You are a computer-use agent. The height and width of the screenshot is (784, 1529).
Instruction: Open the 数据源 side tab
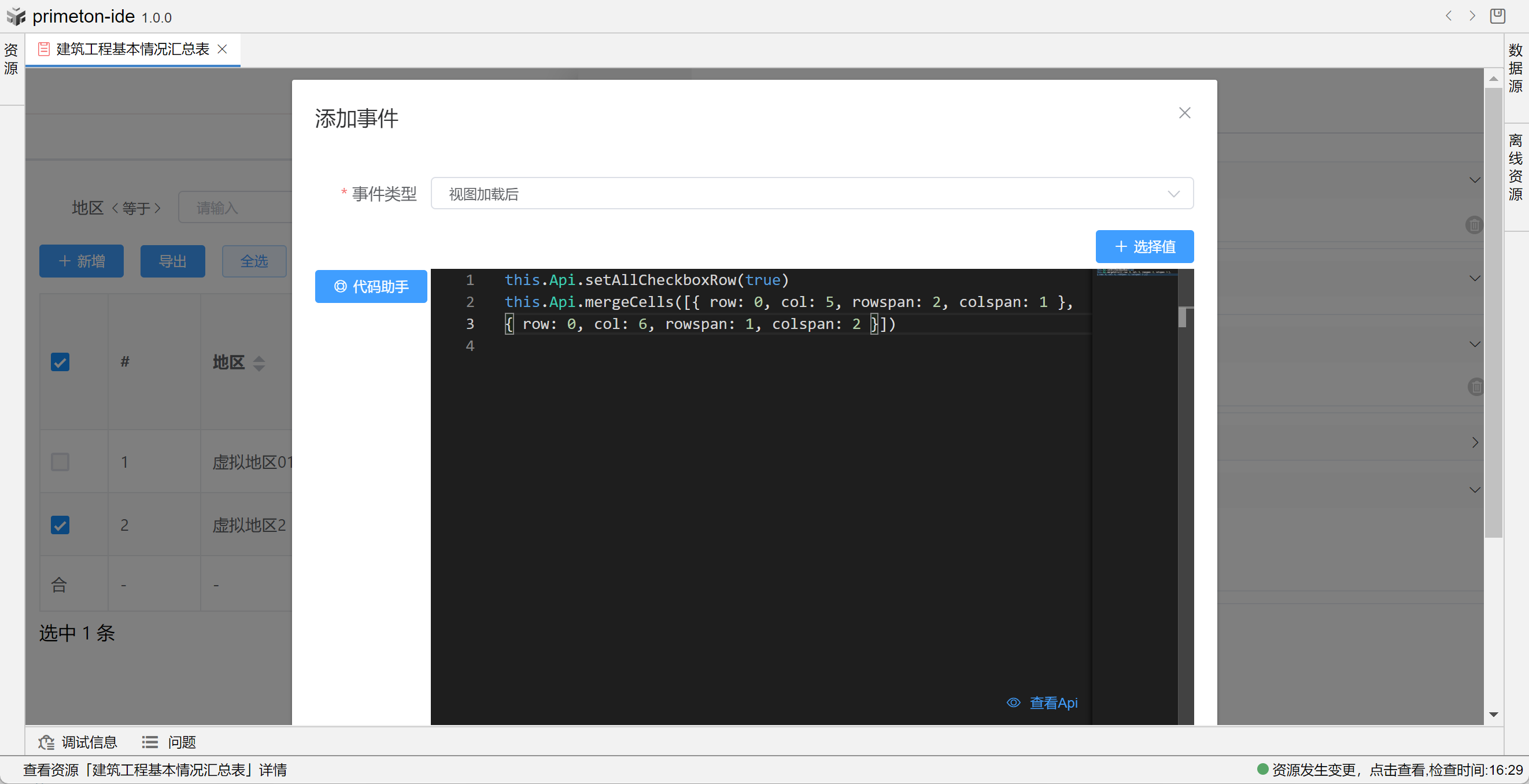coord(1515,68)
